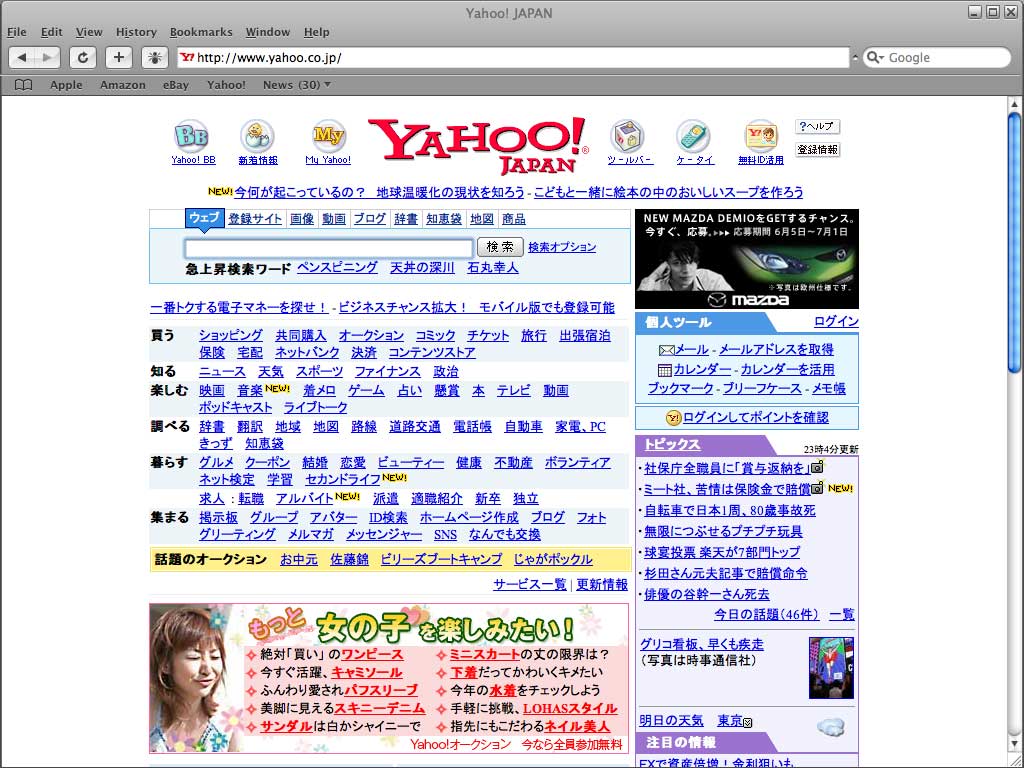Image resolution: width=1024 pixels, height=768 pixels.
Task: Open the My Yahoo! icon
Action: coord(328,136)
